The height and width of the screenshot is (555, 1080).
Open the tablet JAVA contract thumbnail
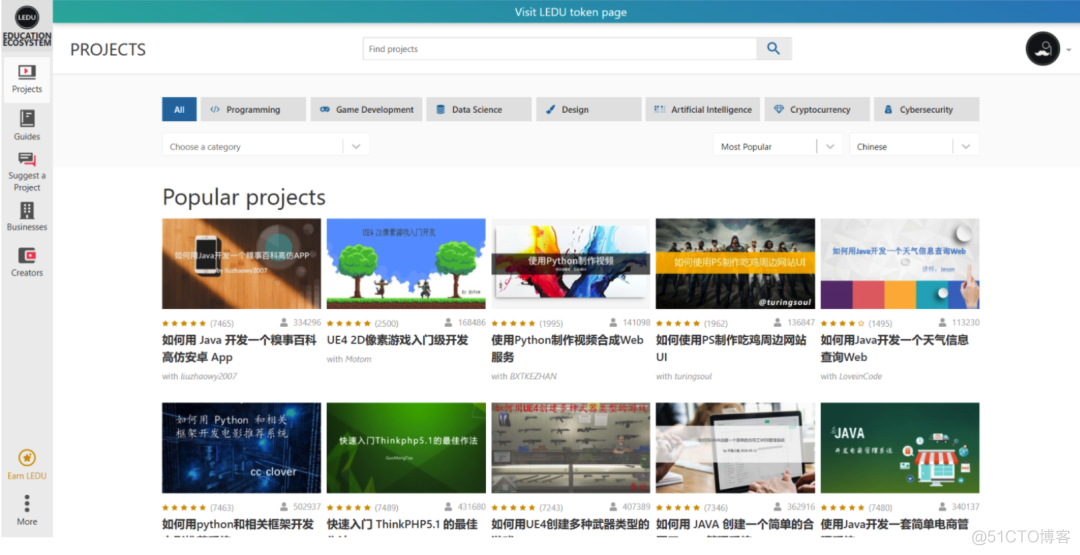(x=735, y=448)
